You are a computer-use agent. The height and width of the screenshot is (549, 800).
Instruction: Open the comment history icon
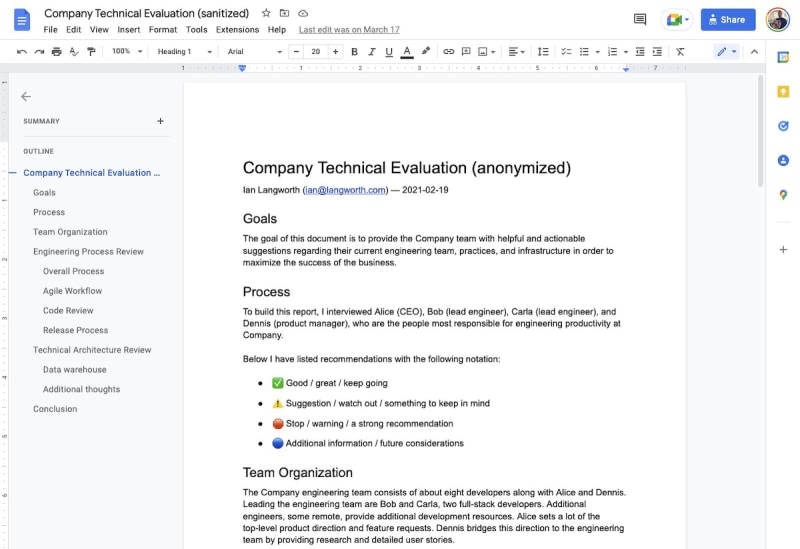click(640, 19)
